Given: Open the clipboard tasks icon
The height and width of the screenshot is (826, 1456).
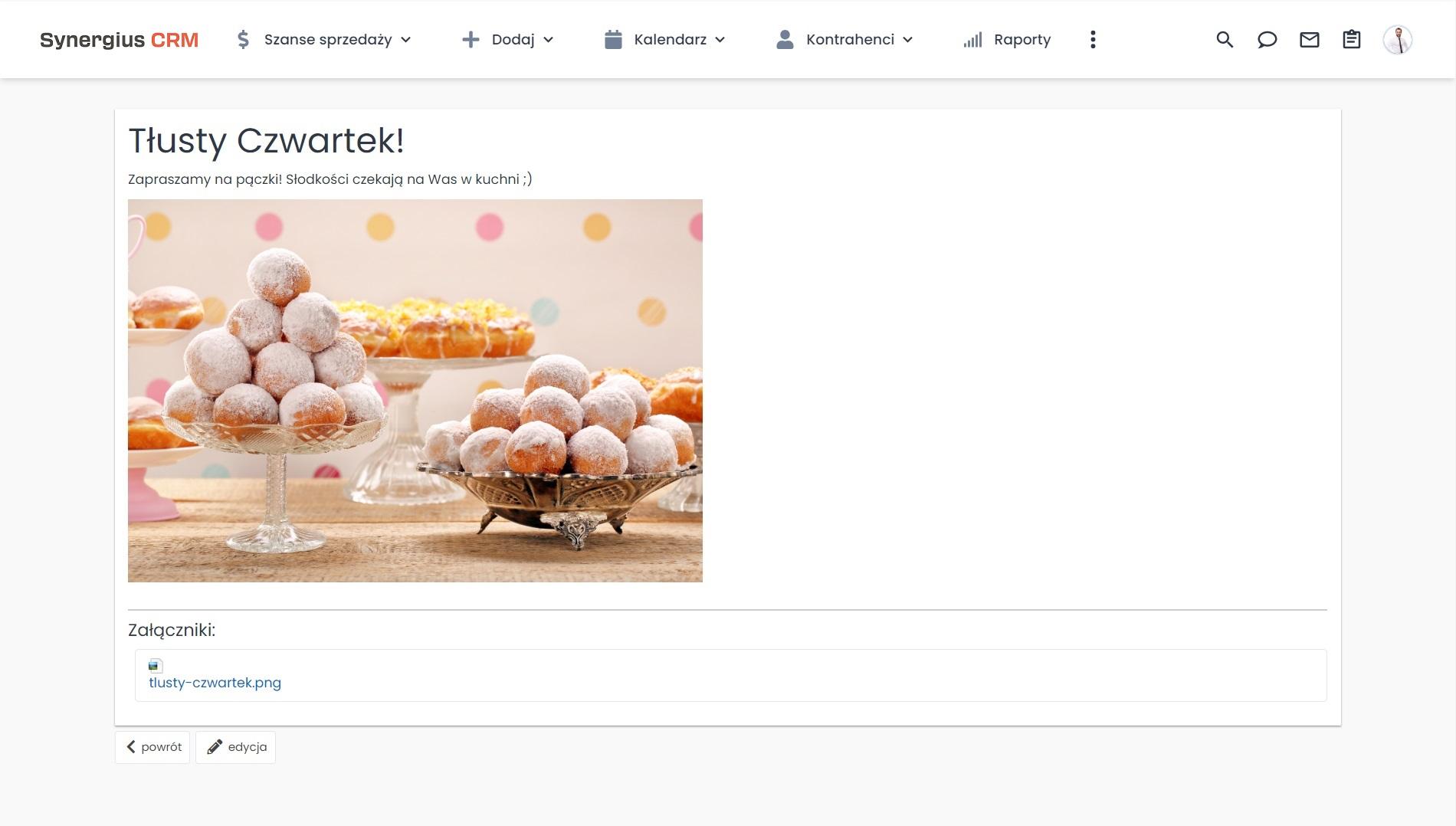Looking at the screenshot, I should click(1351, 40).
